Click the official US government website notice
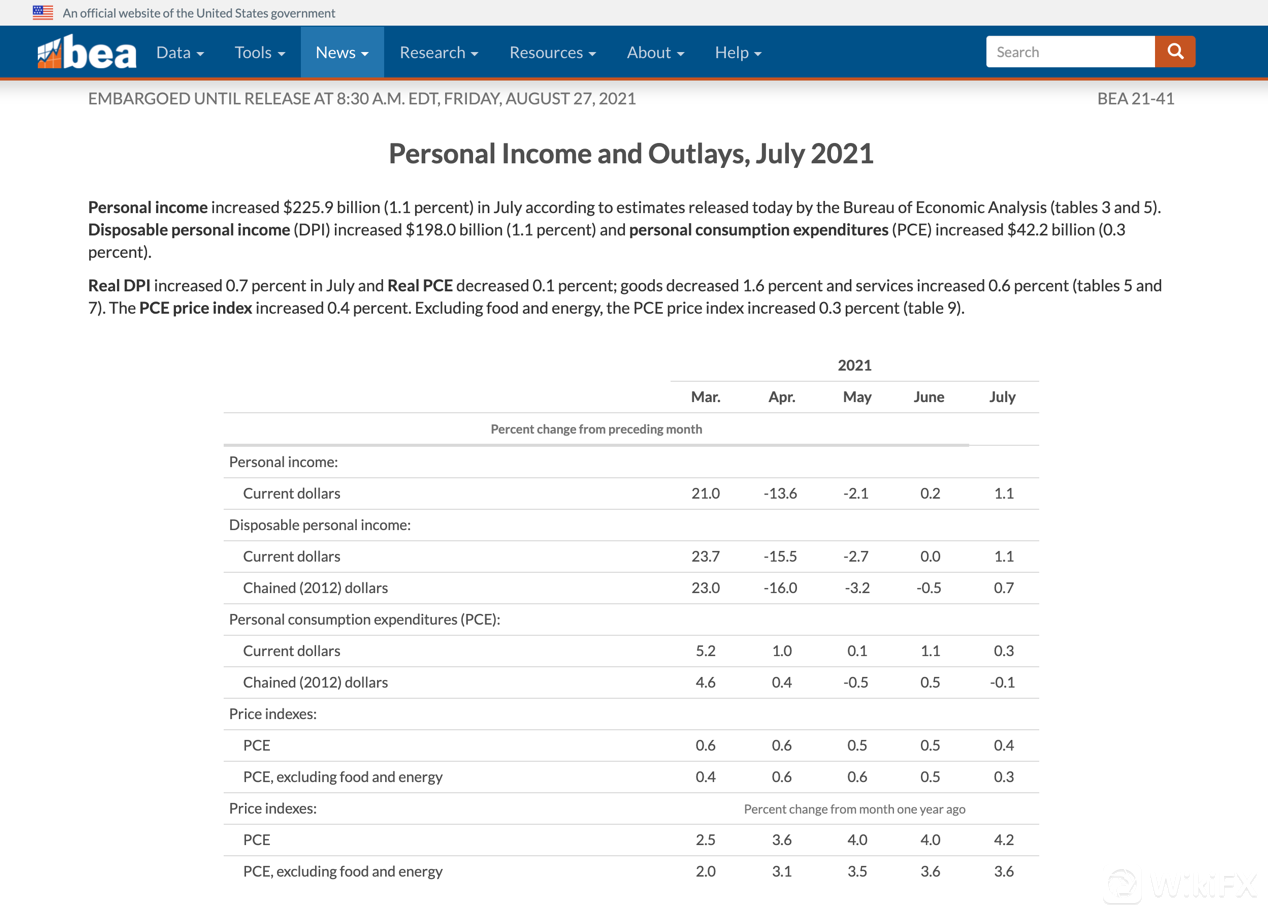This screenshot has width=1268, height=920. [x=199, y=13]
